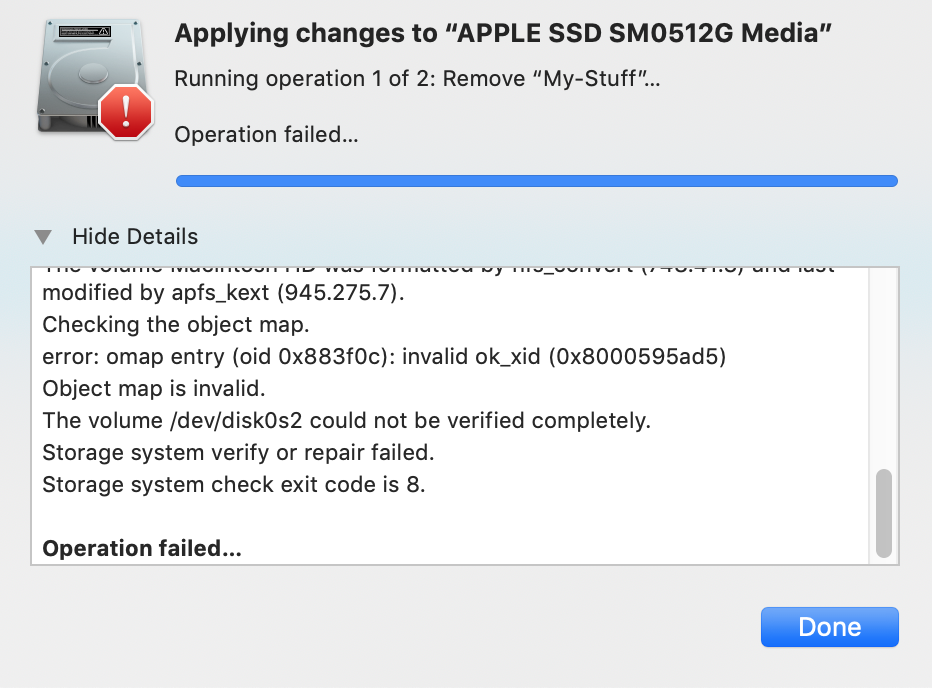Click the omap entry error line
Image resolution: width=932 pixels, height=688 pixels.
tap(384, 357)
